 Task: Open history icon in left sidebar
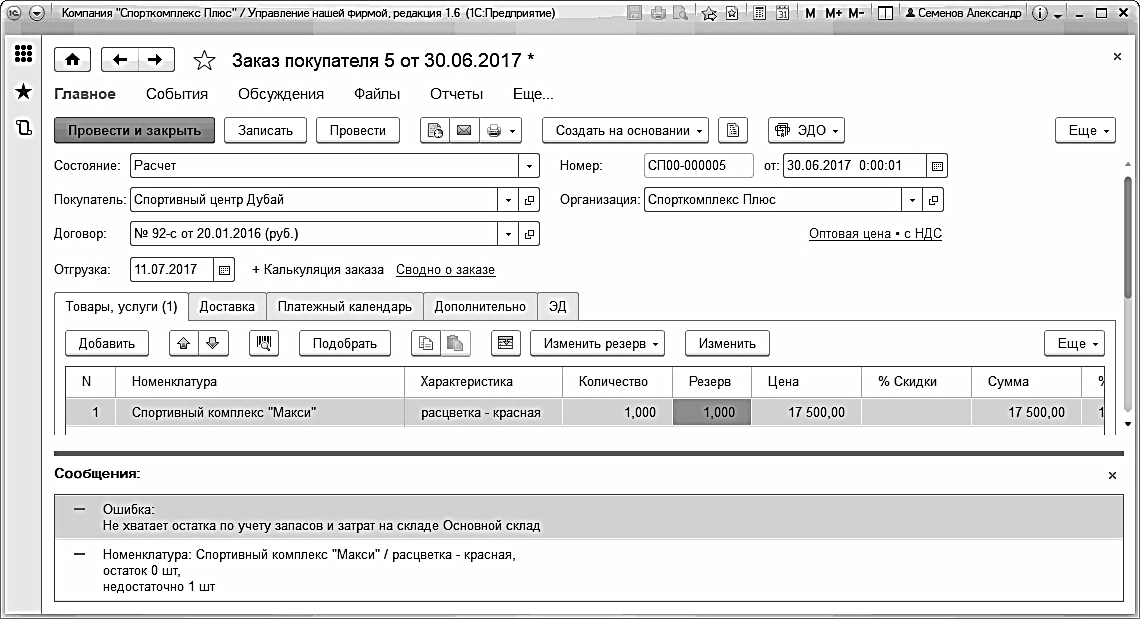point(23,129)
